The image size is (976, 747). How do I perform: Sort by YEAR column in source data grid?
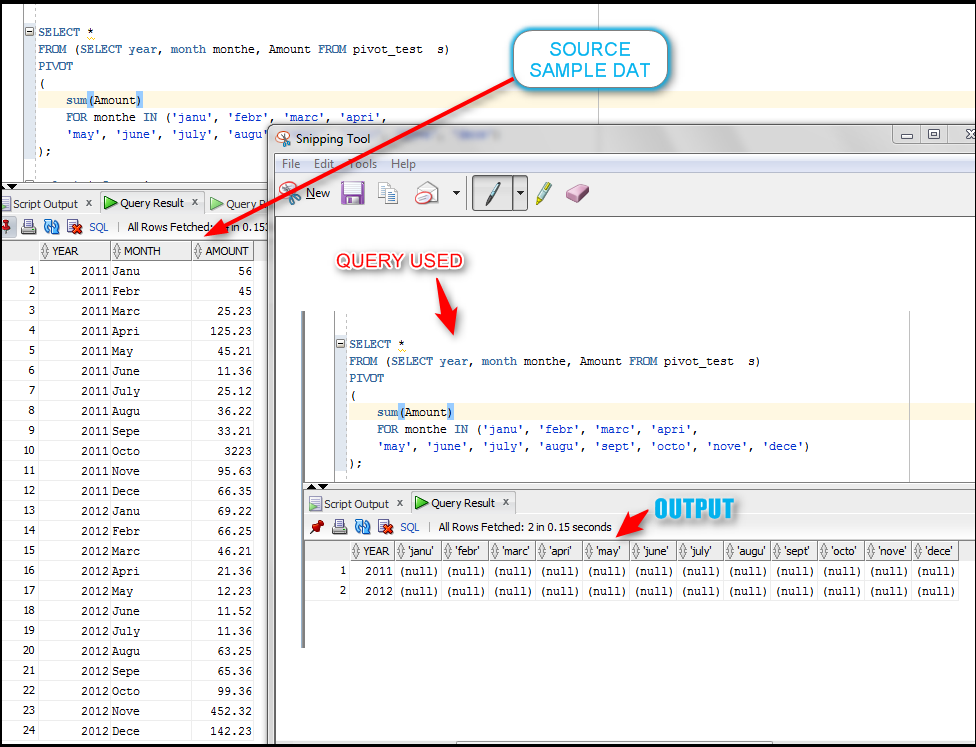coord(74,251)
